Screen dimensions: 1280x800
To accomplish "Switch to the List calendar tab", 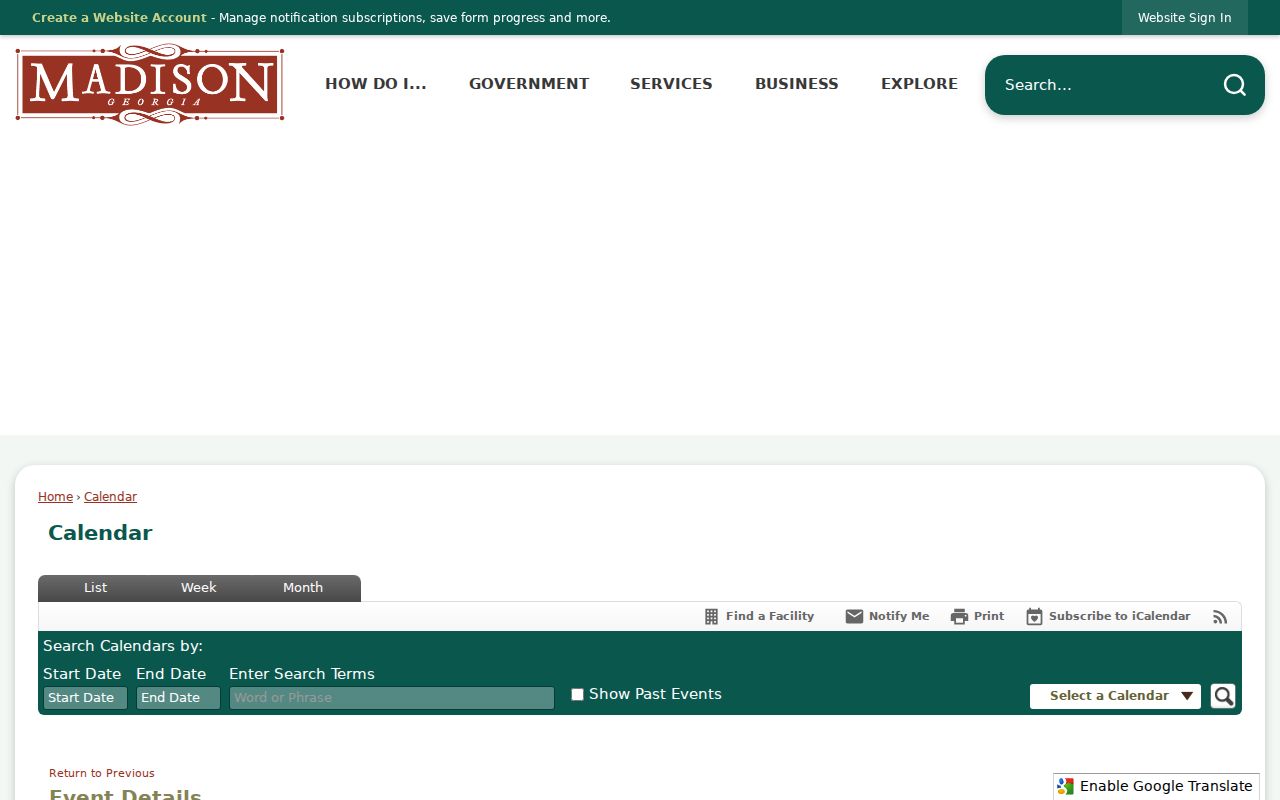I will tap(95, 588).
